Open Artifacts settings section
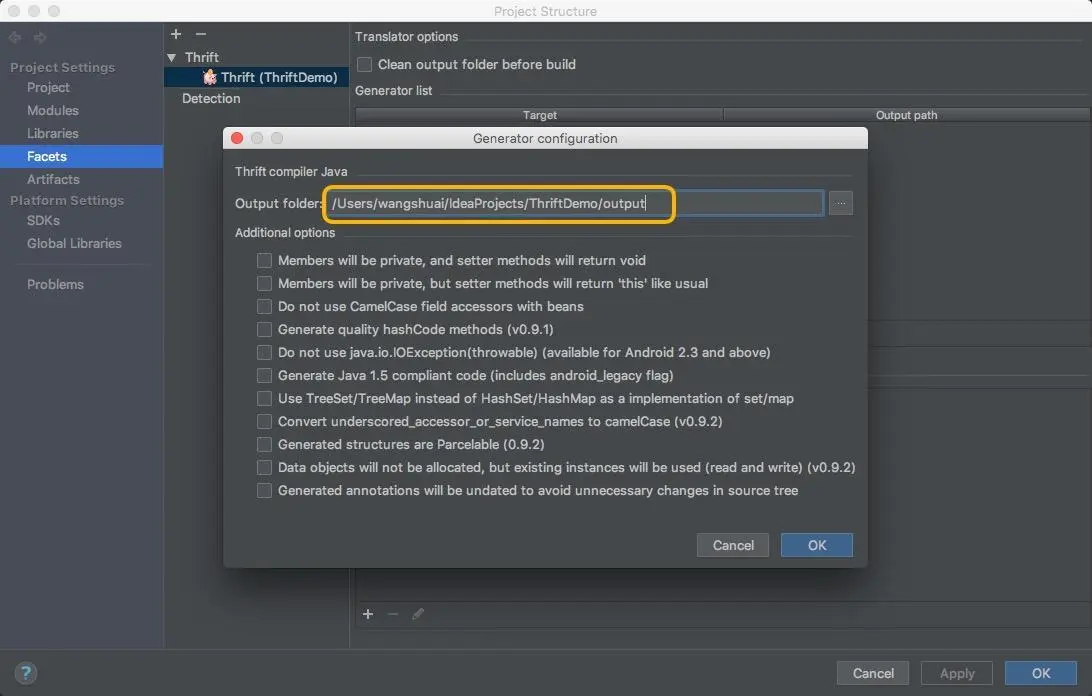 click(x=53, y=179)
